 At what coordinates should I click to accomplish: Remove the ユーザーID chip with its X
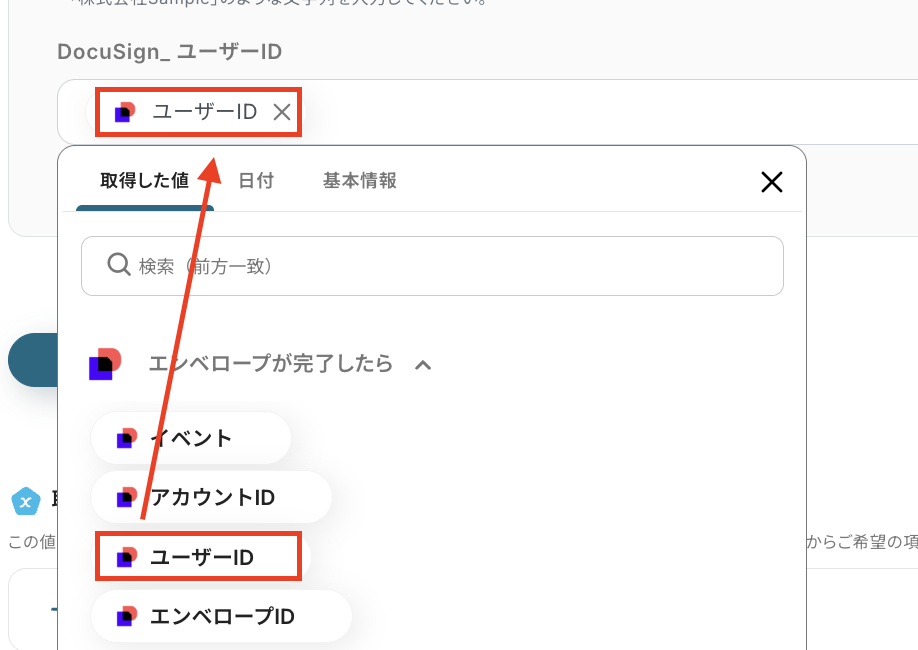(282, 112)
